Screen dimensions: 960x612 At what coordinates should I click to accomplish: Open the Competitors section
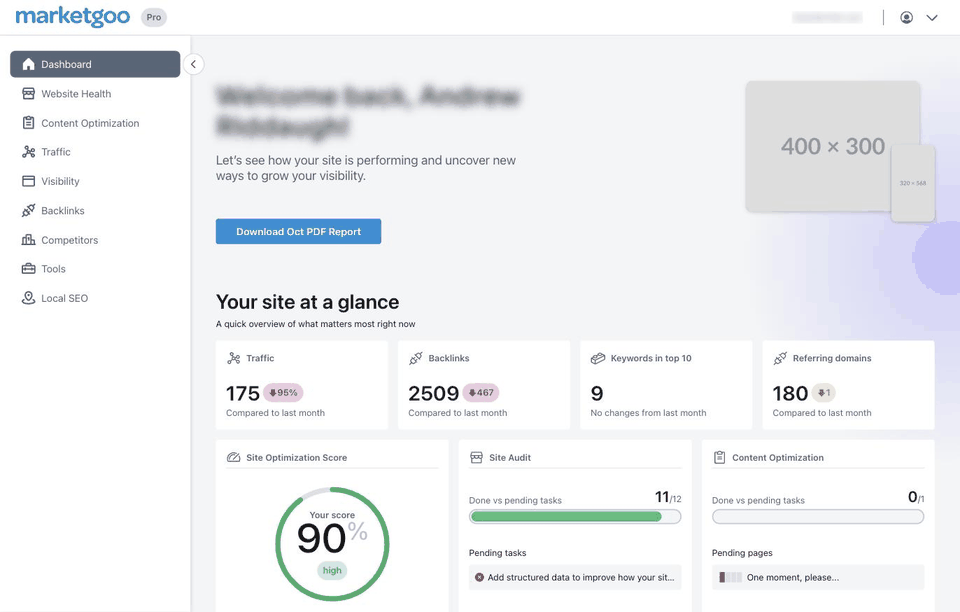[x=95, y=240]
